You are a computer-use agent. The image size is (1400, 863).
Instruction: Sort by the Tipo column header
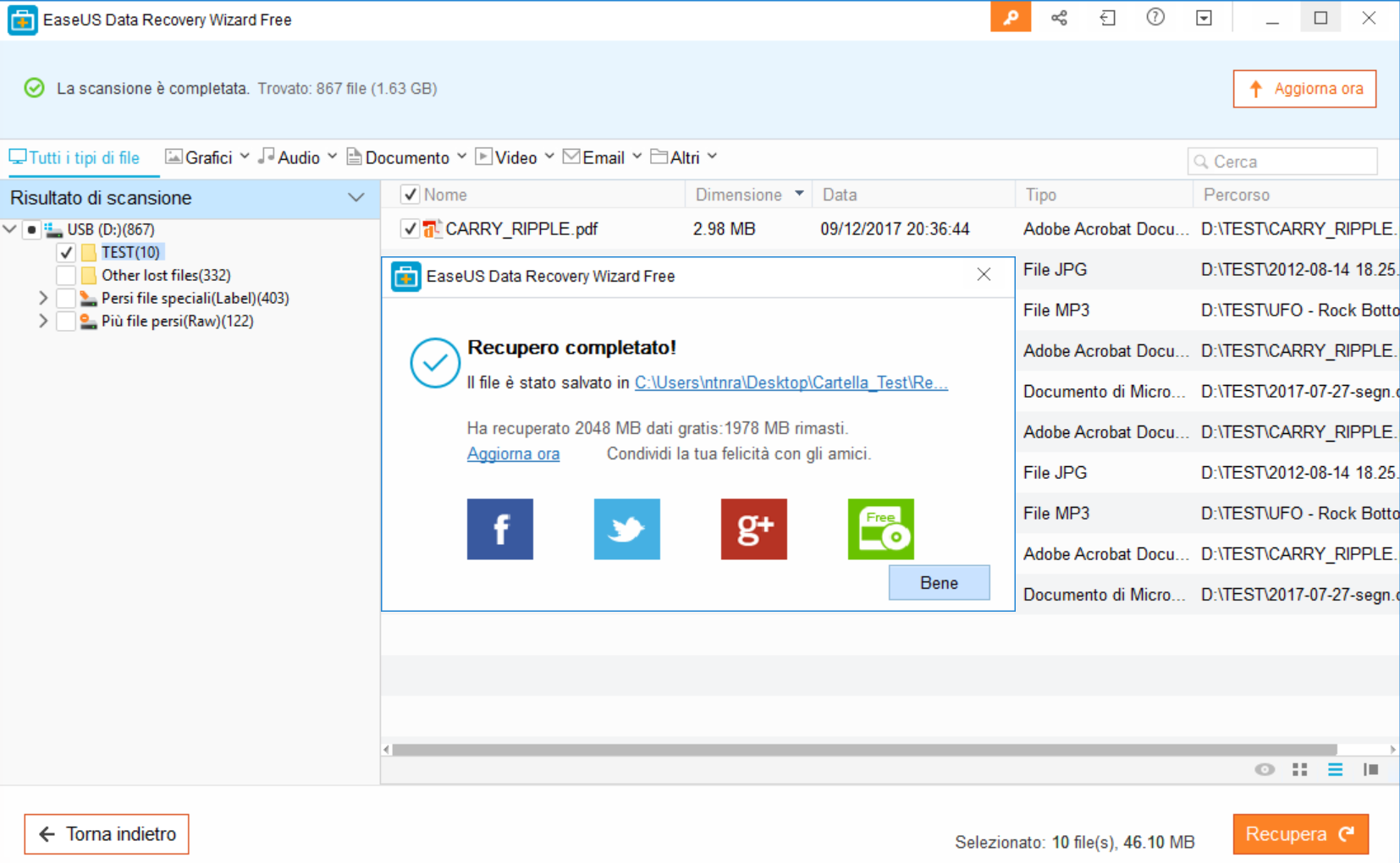[1104, 195]
